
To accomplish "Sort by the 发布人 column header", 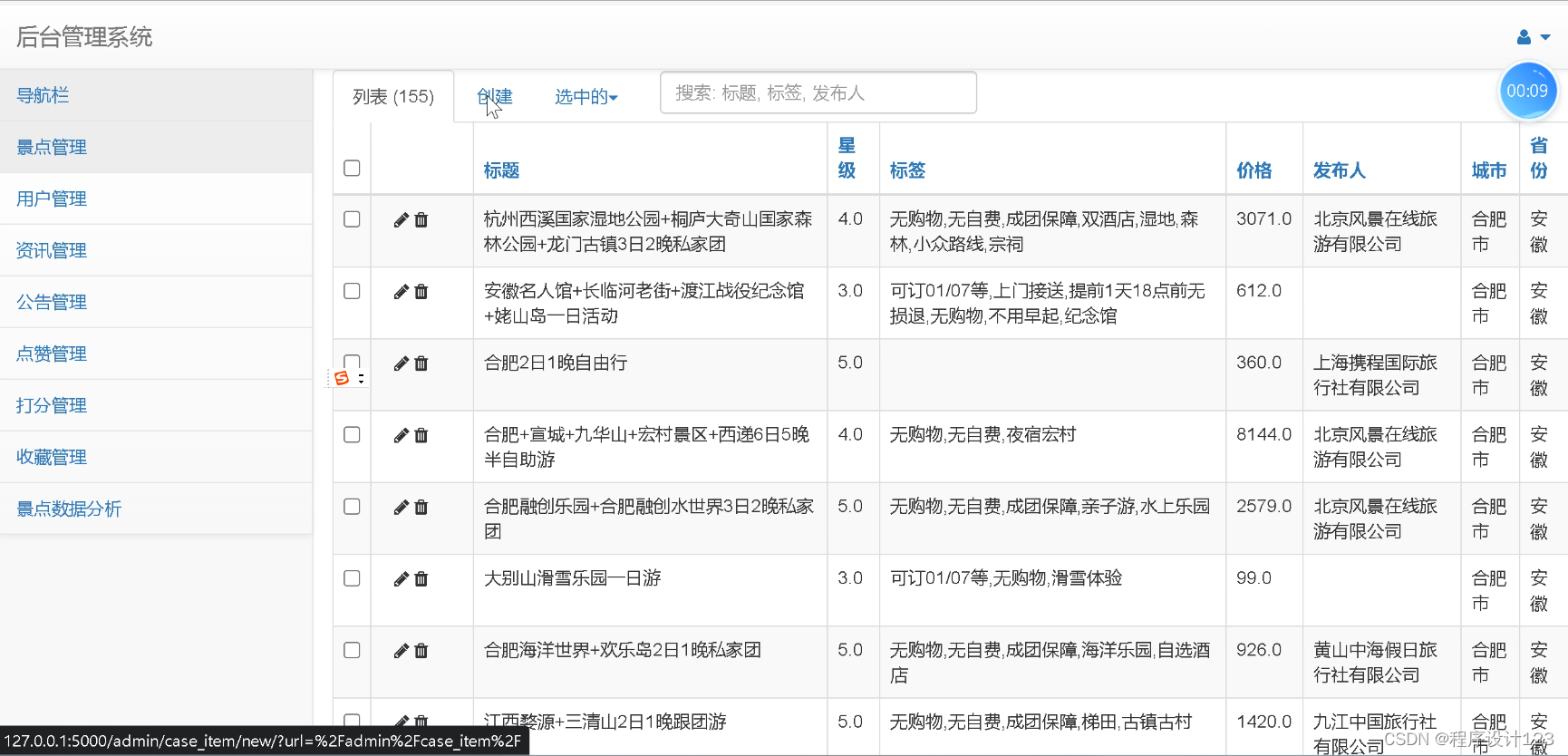I will click(1340, 170).
